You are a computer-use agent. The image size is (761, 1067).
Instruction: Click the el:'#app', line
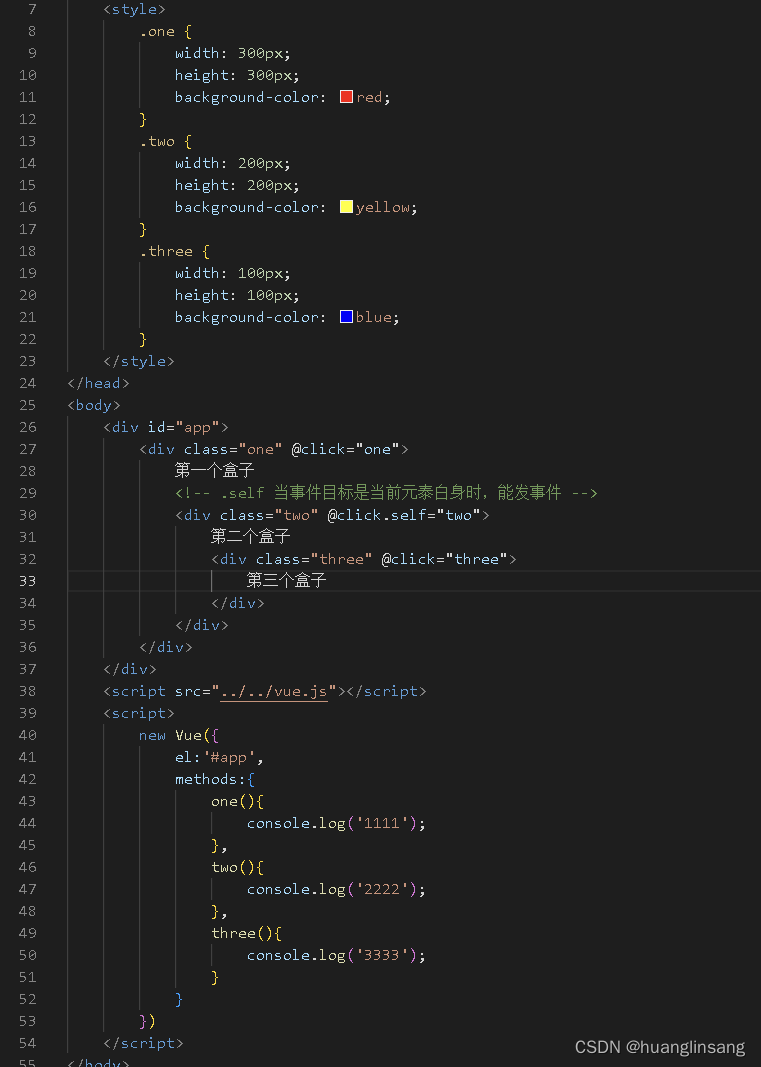(x=219, y=757)
